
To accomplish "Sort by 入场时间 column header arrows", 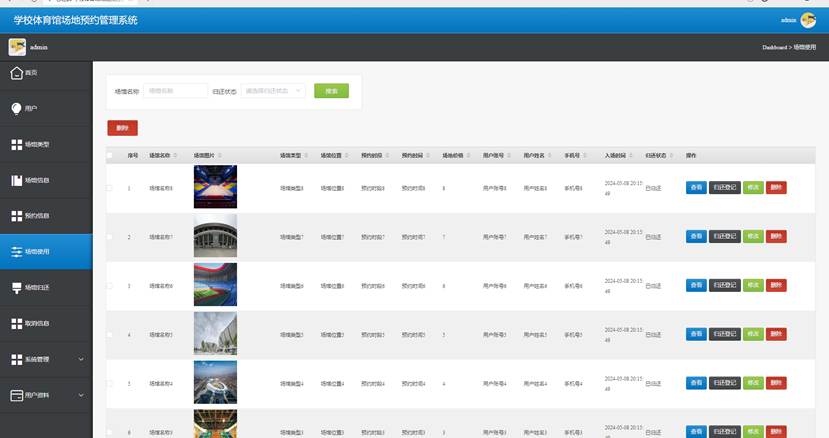I will pos(631,156).
